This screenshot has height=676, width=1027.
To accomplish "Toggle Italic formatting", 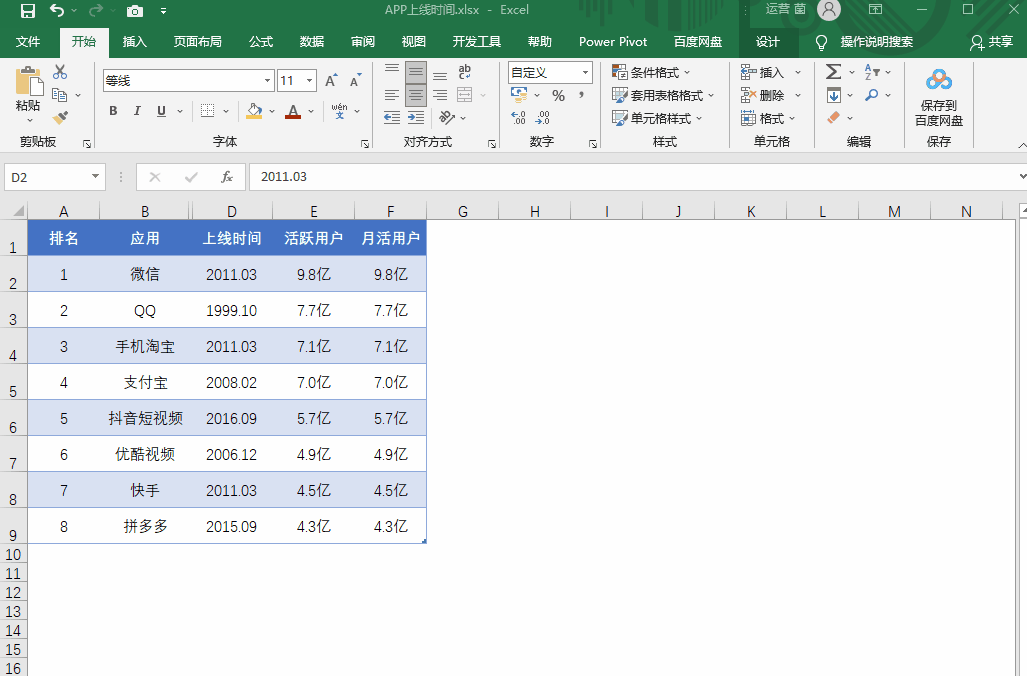I will point(137,111).
